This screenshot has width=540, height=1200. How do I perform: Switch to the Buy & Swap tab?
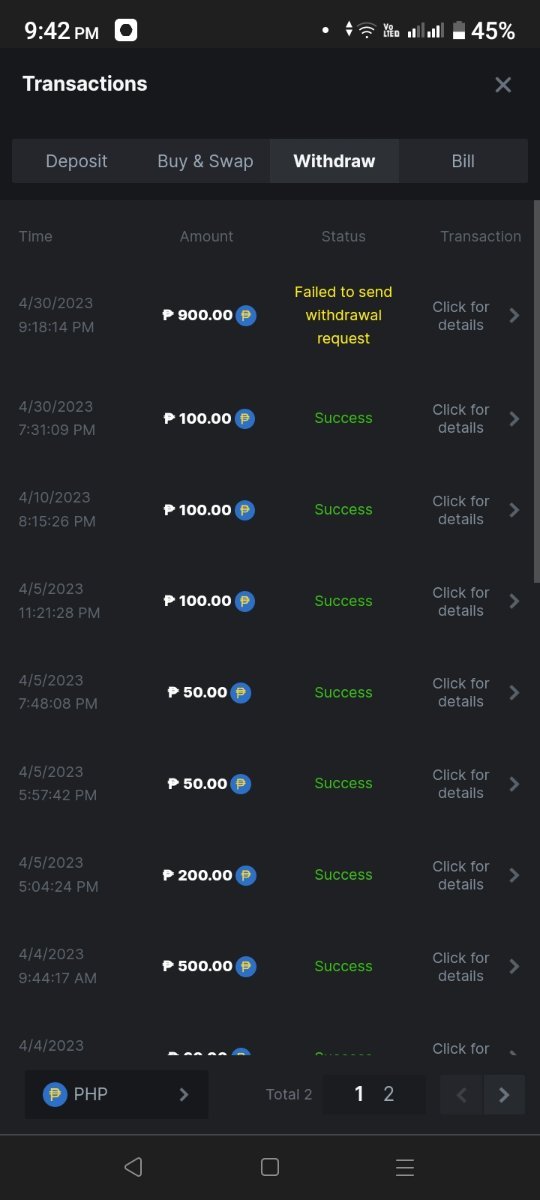click(205, 161)
